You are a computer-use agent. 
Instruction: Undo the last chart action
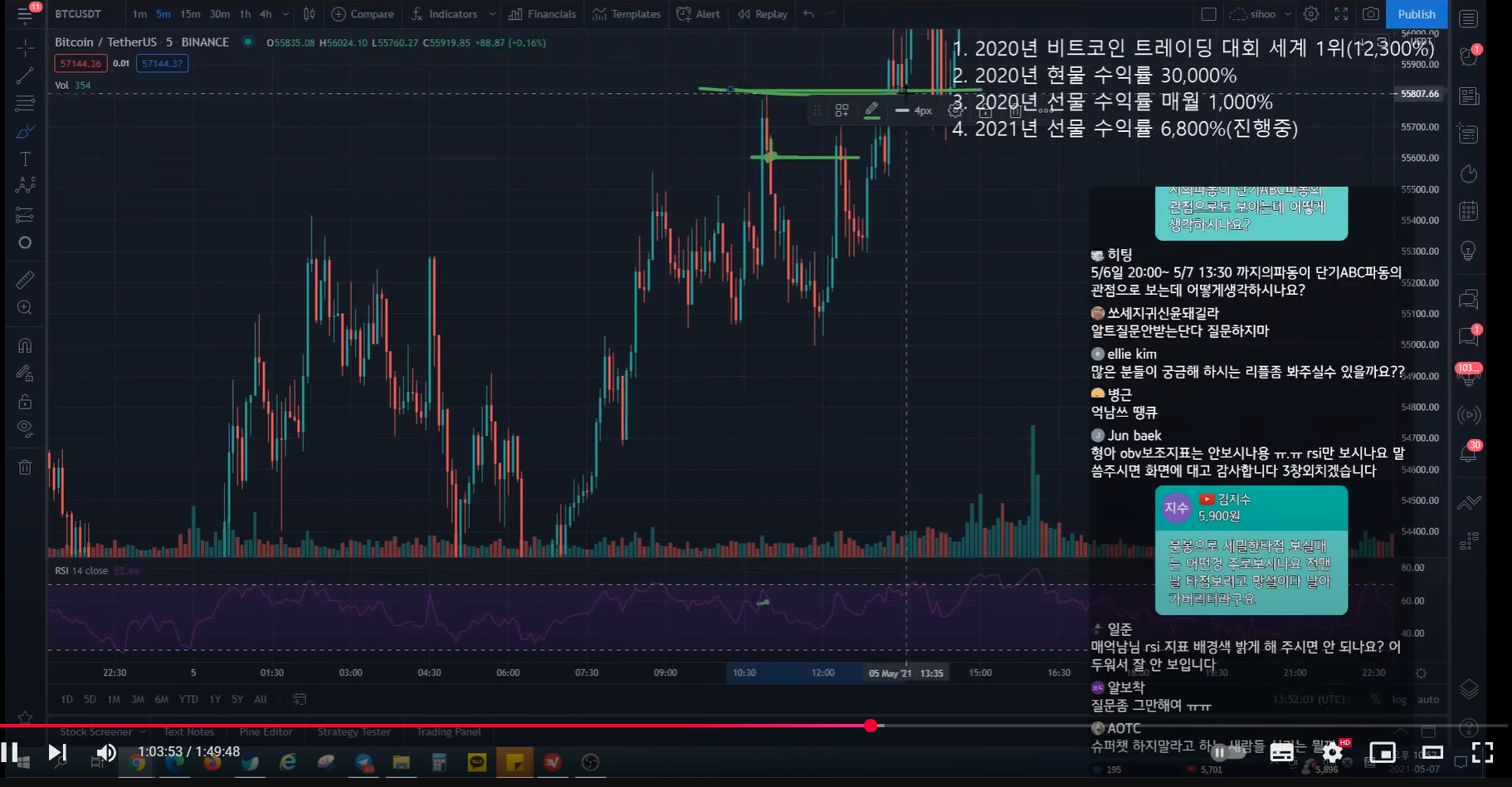808,14
